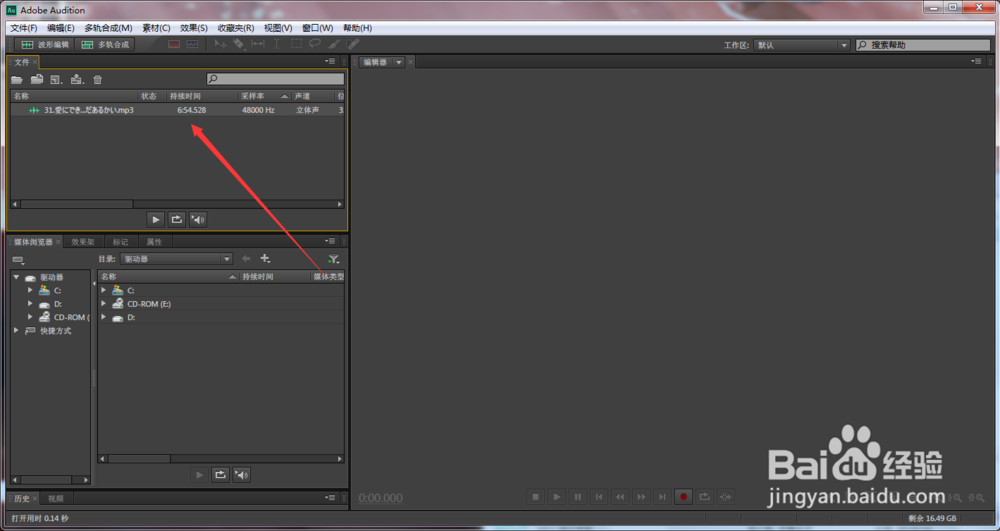
Task: Expand the C: drive in left tree
Action: point(30,290)
